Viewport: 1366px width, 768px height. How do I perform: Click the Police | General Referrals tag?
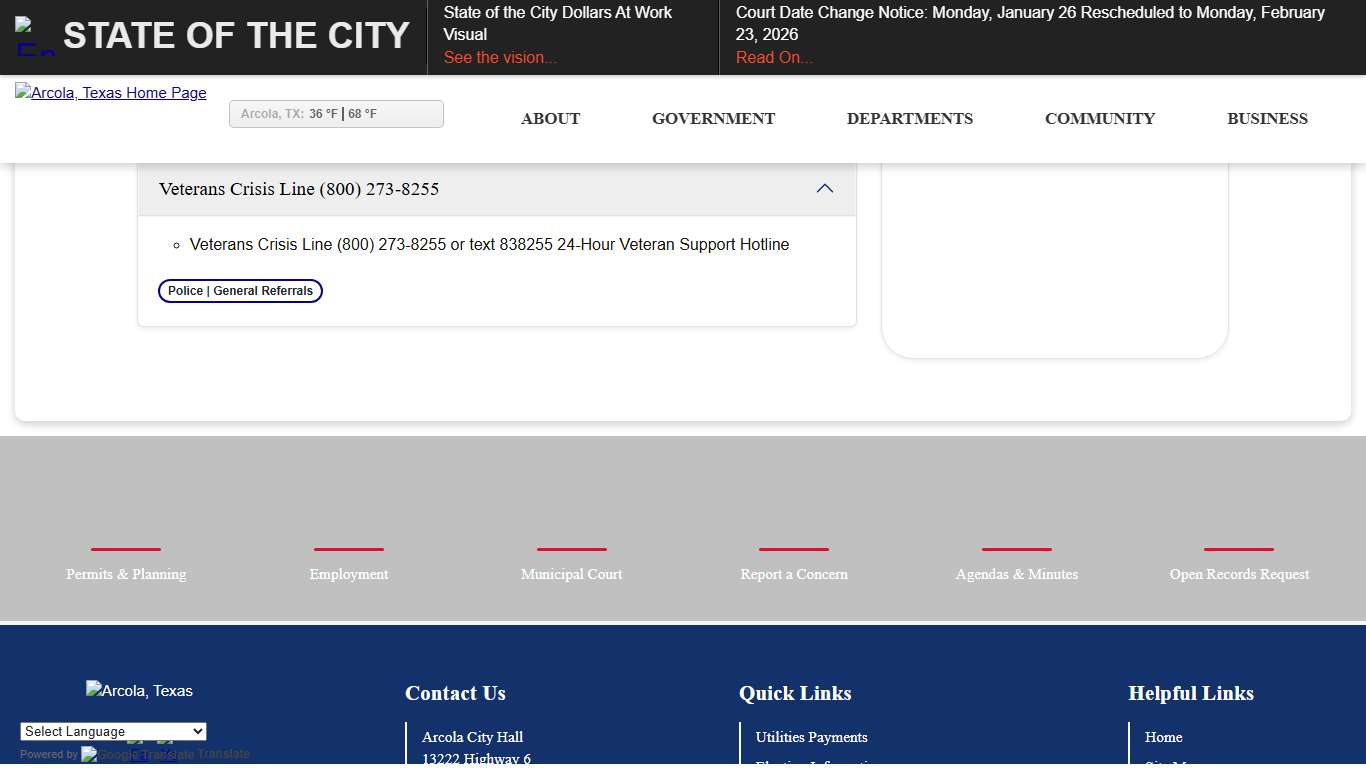[x=240, y=291]
